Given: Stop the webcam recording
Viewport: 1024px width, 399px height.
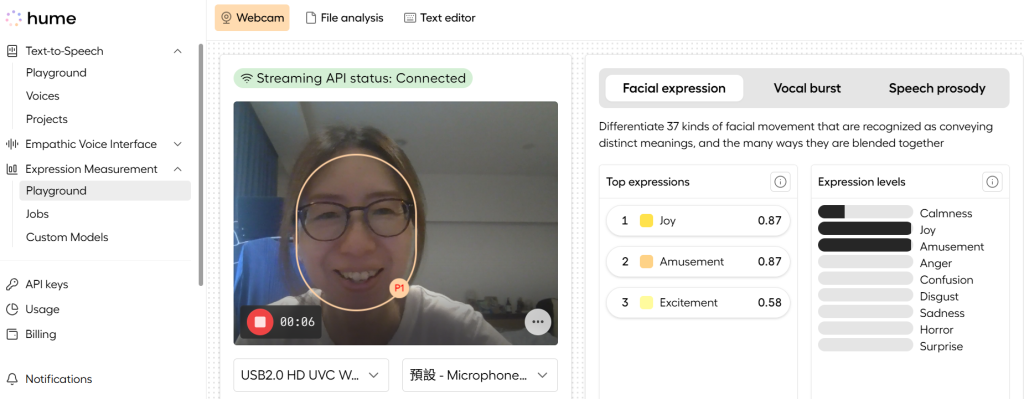Looking at the screenshot, I should [259, 322].
